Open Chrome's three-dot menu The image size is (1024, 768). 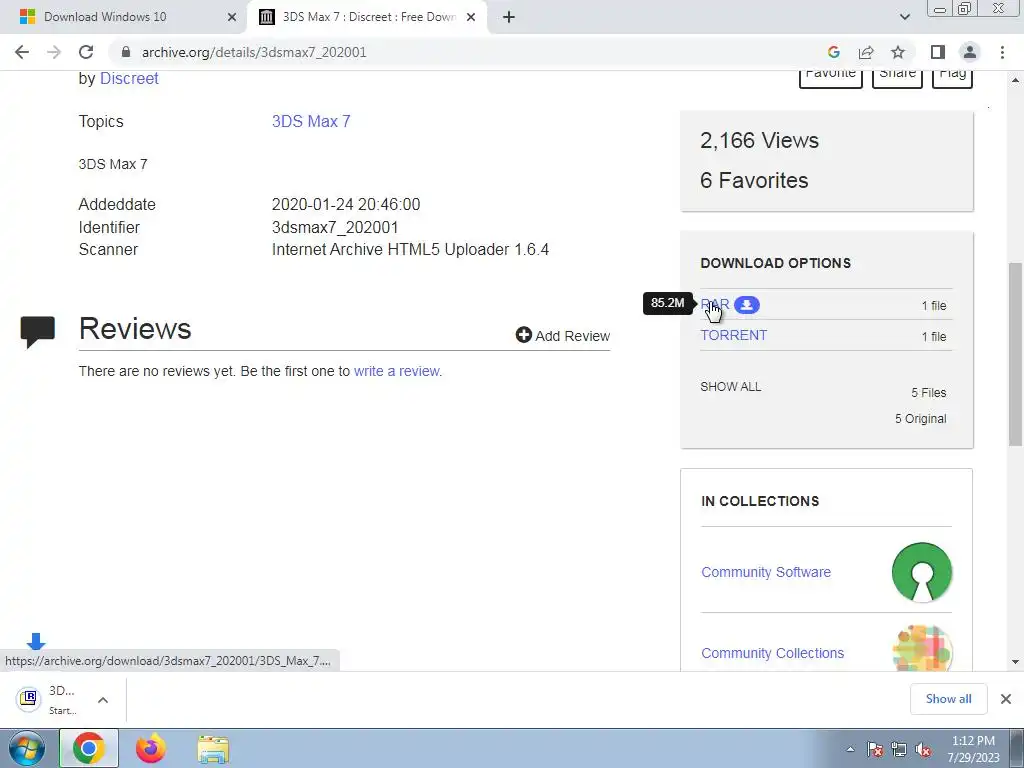click(1002, 52)
